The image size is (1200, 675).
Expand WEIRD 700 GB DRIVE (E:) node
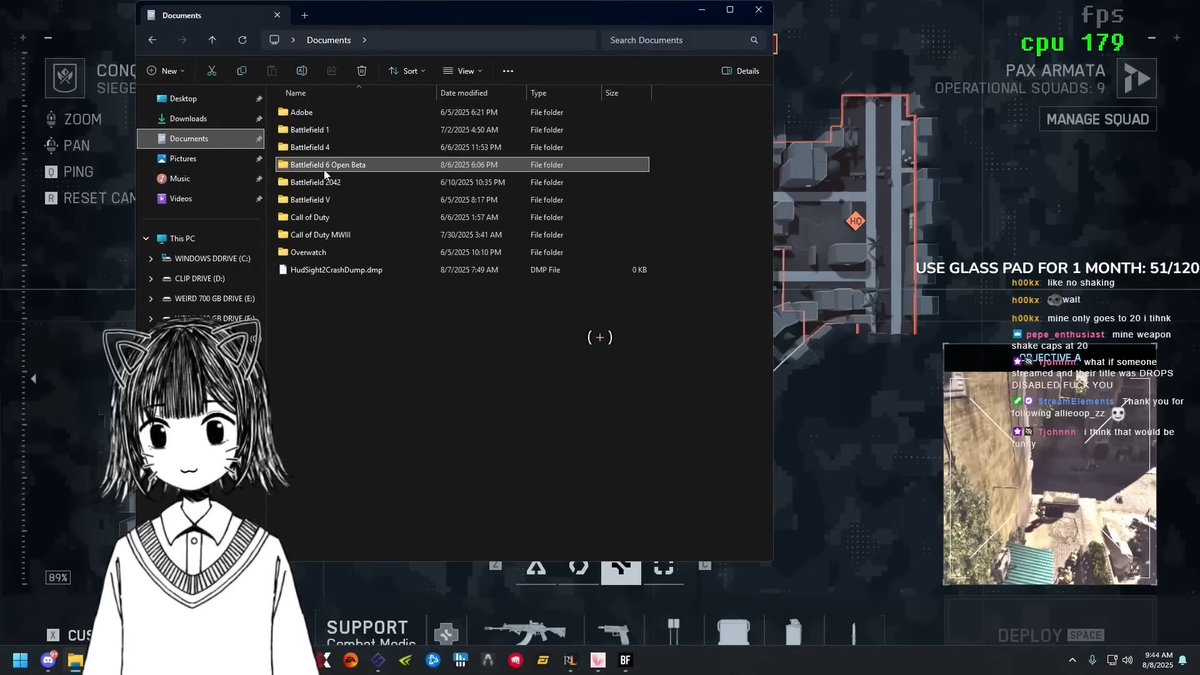click(x=151, y=298)
